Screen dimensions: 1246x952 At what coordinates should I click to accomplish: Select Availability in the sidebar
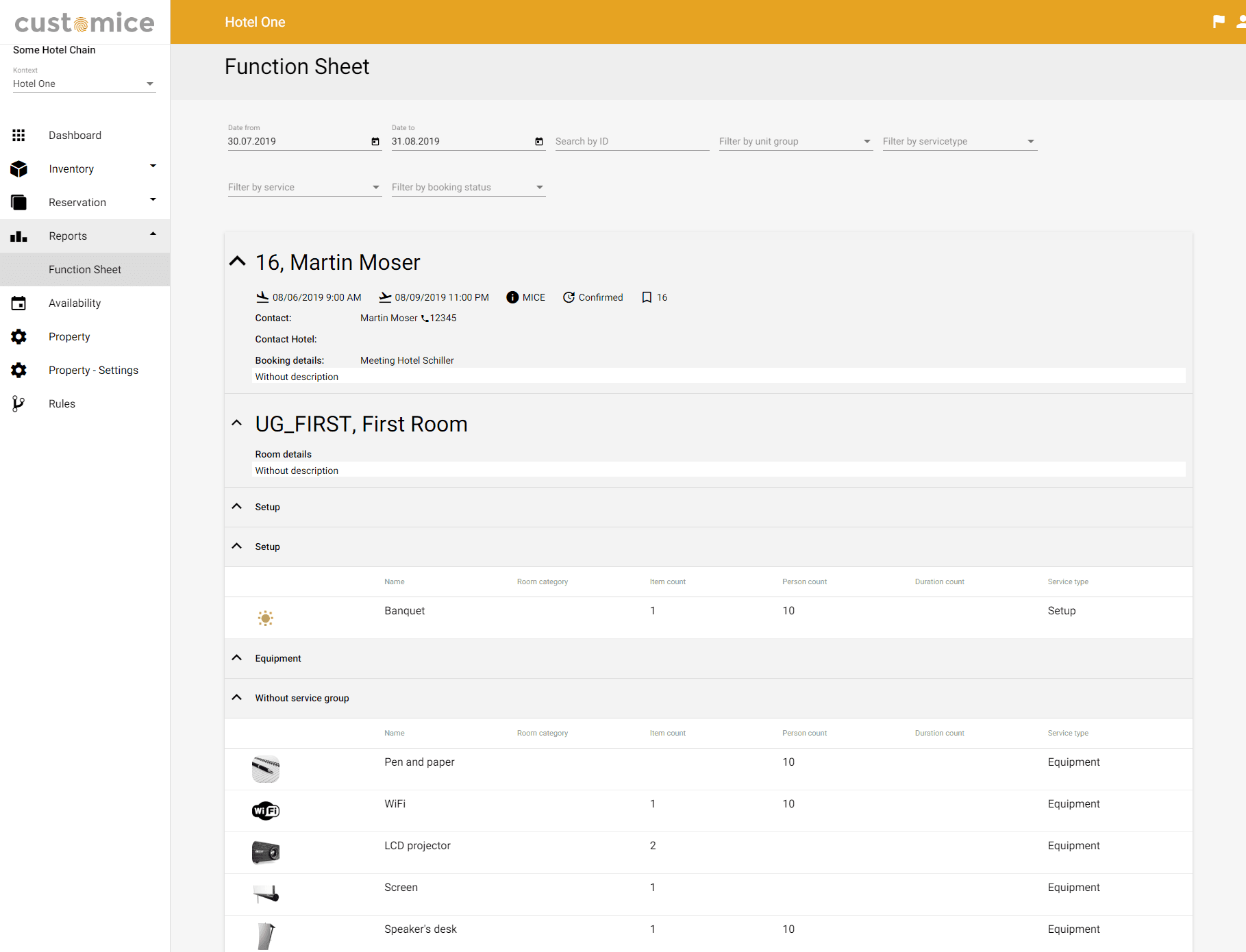75,303
